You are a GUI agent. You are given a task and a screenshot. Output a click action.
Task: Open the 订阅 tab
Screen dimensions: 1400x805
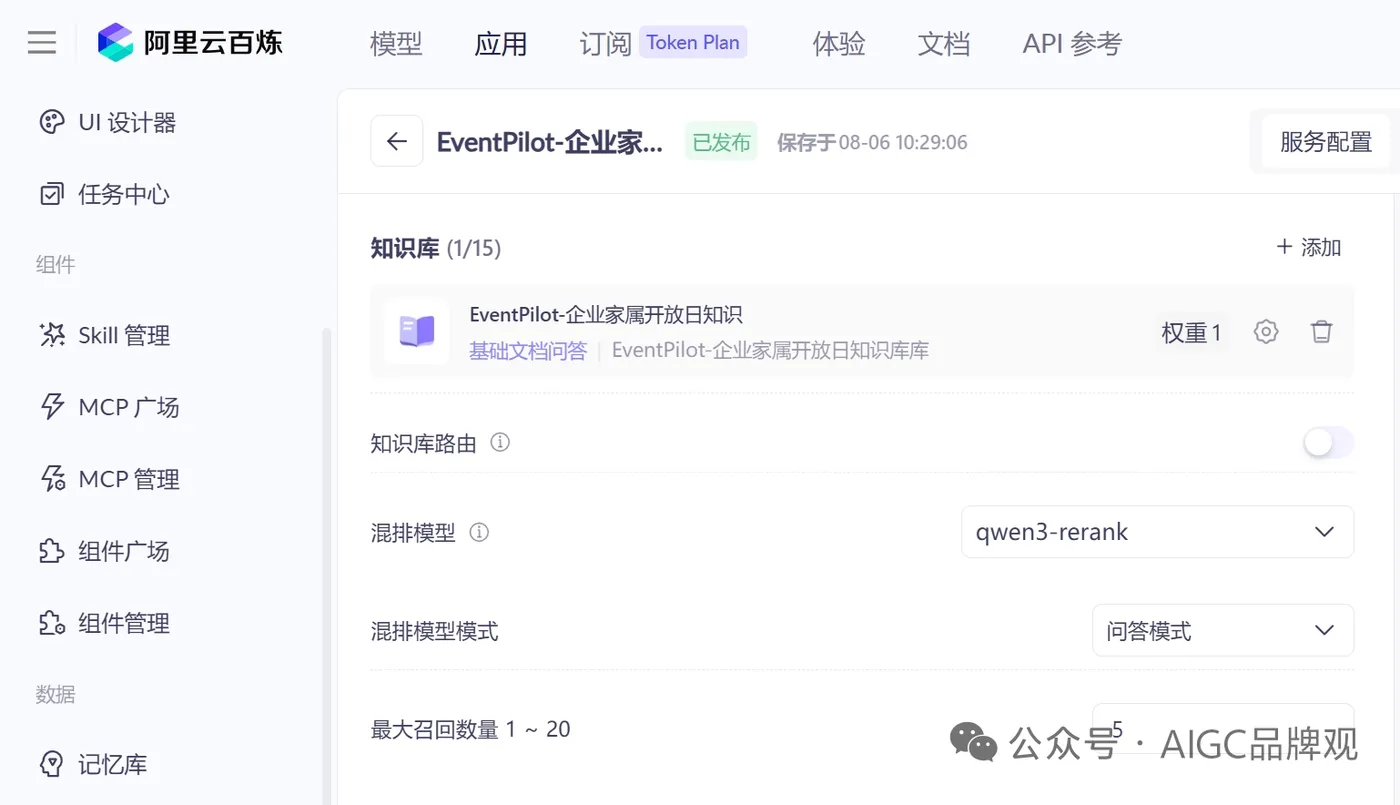(606, 44)
